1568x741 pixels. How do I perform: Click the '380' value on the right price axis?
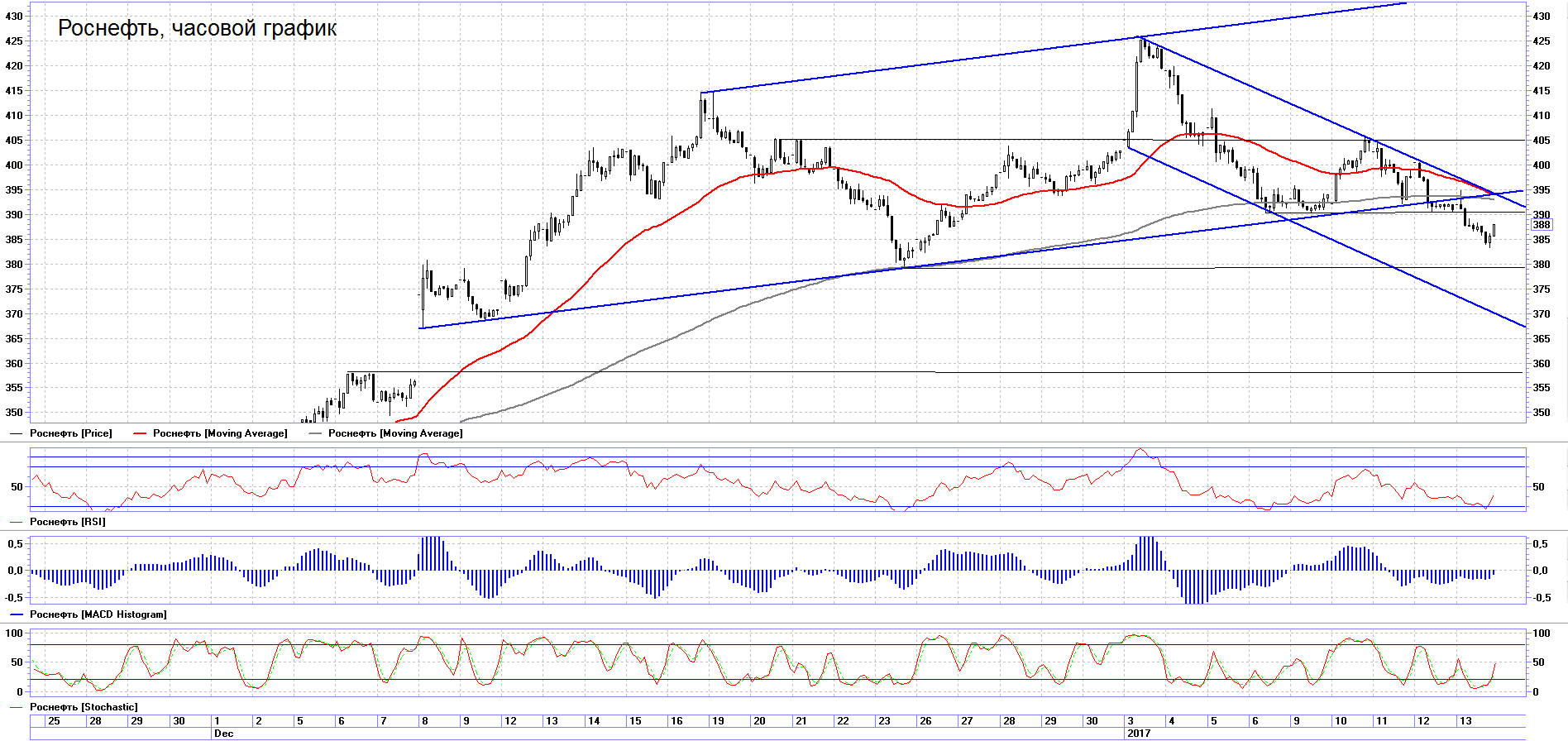click(x=1542, y=265)
